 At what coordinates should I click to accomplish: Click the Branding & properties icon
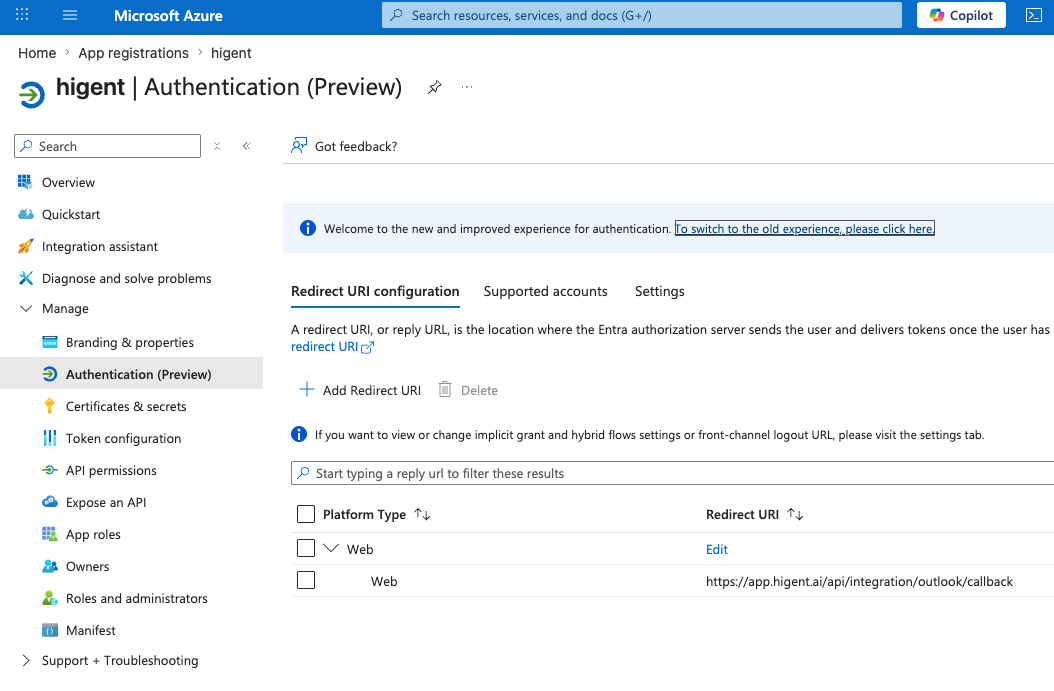coord(50,342)
